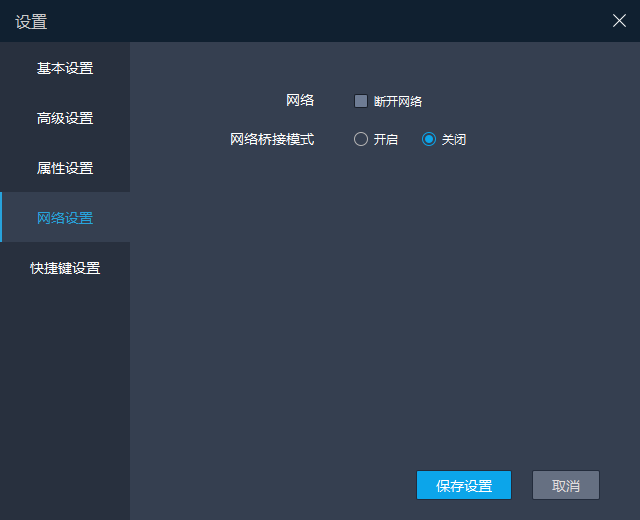Click the 断开网络 checkbox label text
The height and width of the screenshot is (520, 640).
tap(398, 101)
